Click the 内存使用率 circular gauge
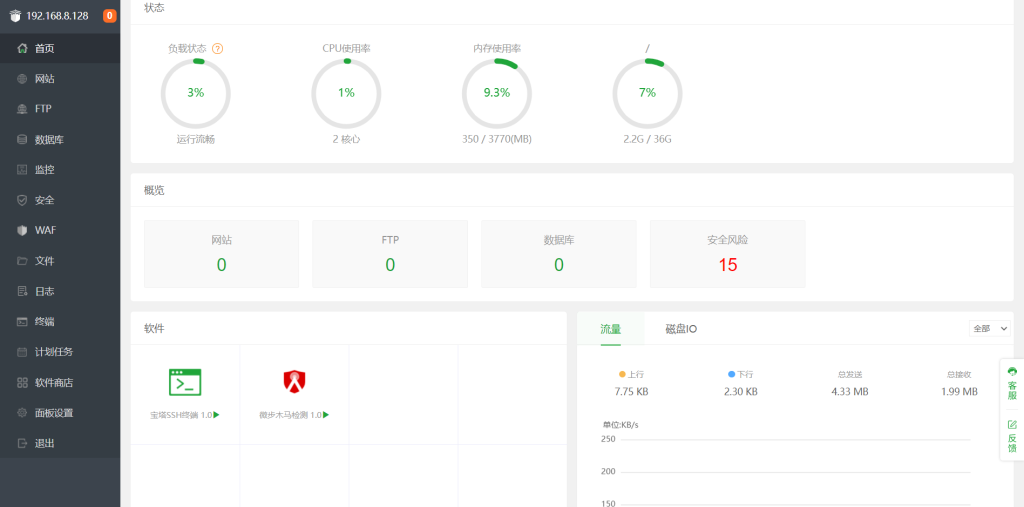Screen dimensions: 1024x507 [x=497, y=93]
